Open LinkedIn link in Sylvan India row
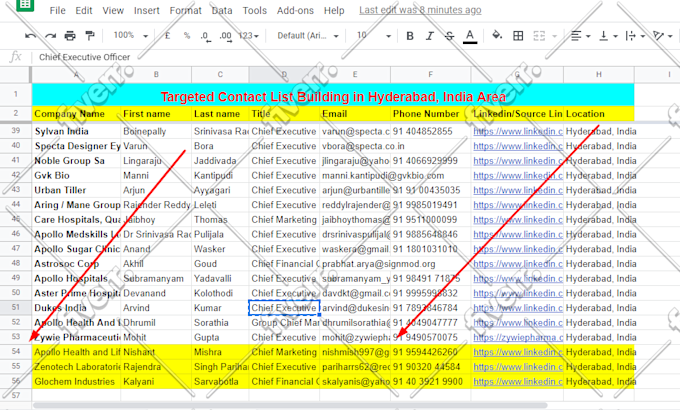The image size is (680, 410). coord(518,131)
